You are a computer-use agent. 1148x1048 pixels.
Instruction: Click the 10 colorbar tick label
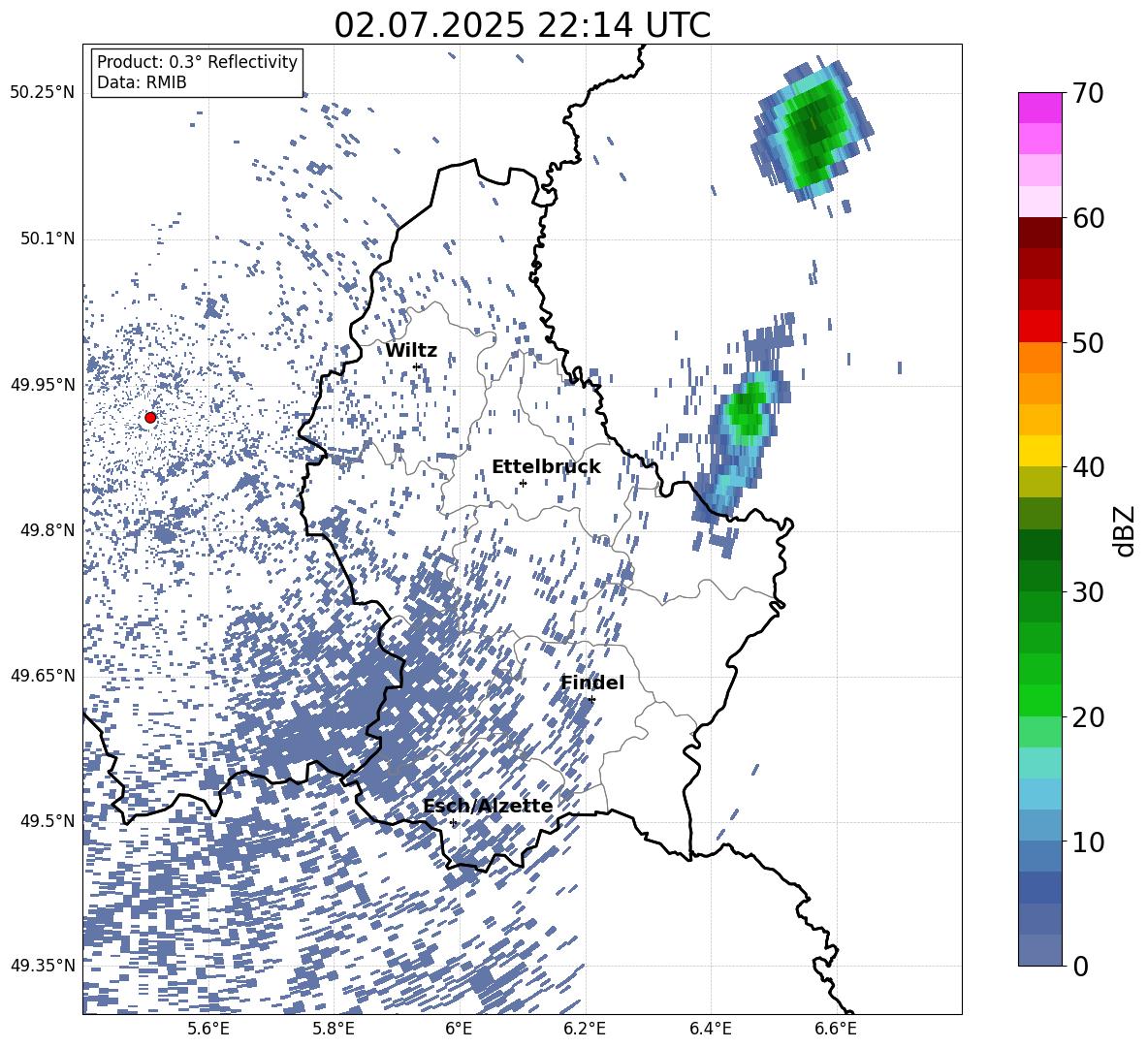(x=1087, y=842)
